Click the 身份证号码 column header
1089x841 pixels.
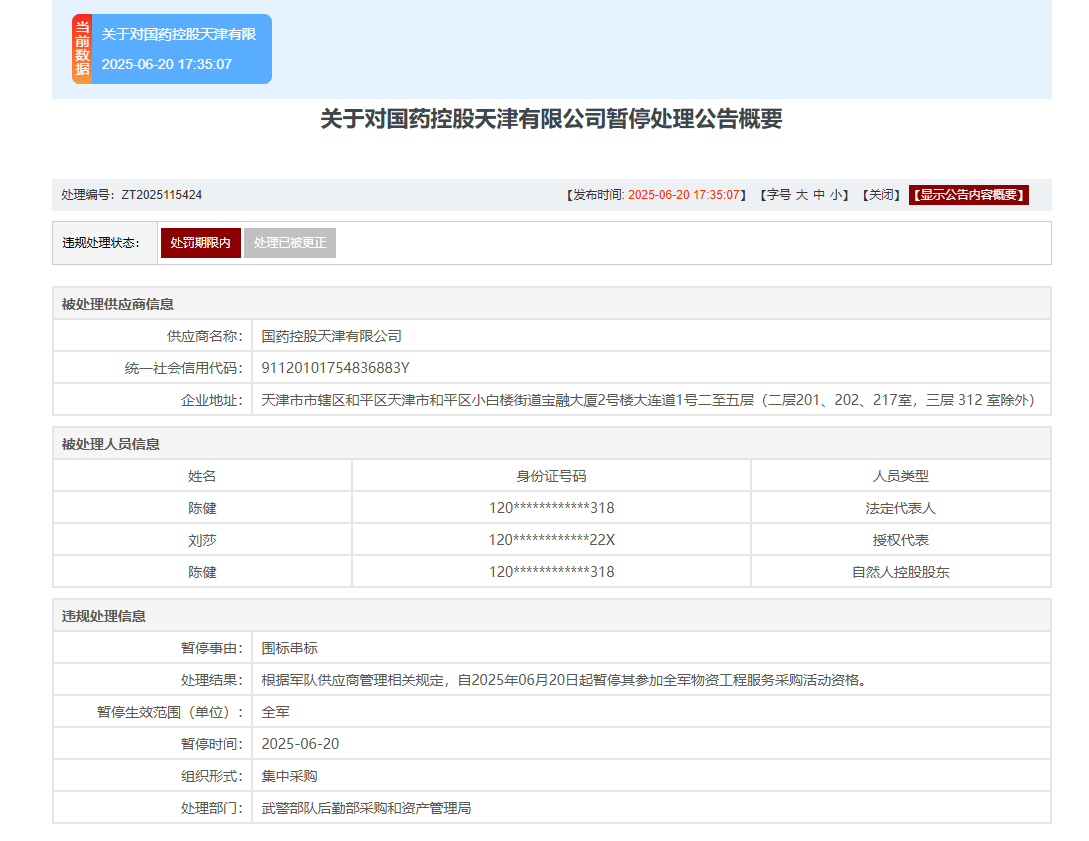pyautogui.click(x=551, y=476)
